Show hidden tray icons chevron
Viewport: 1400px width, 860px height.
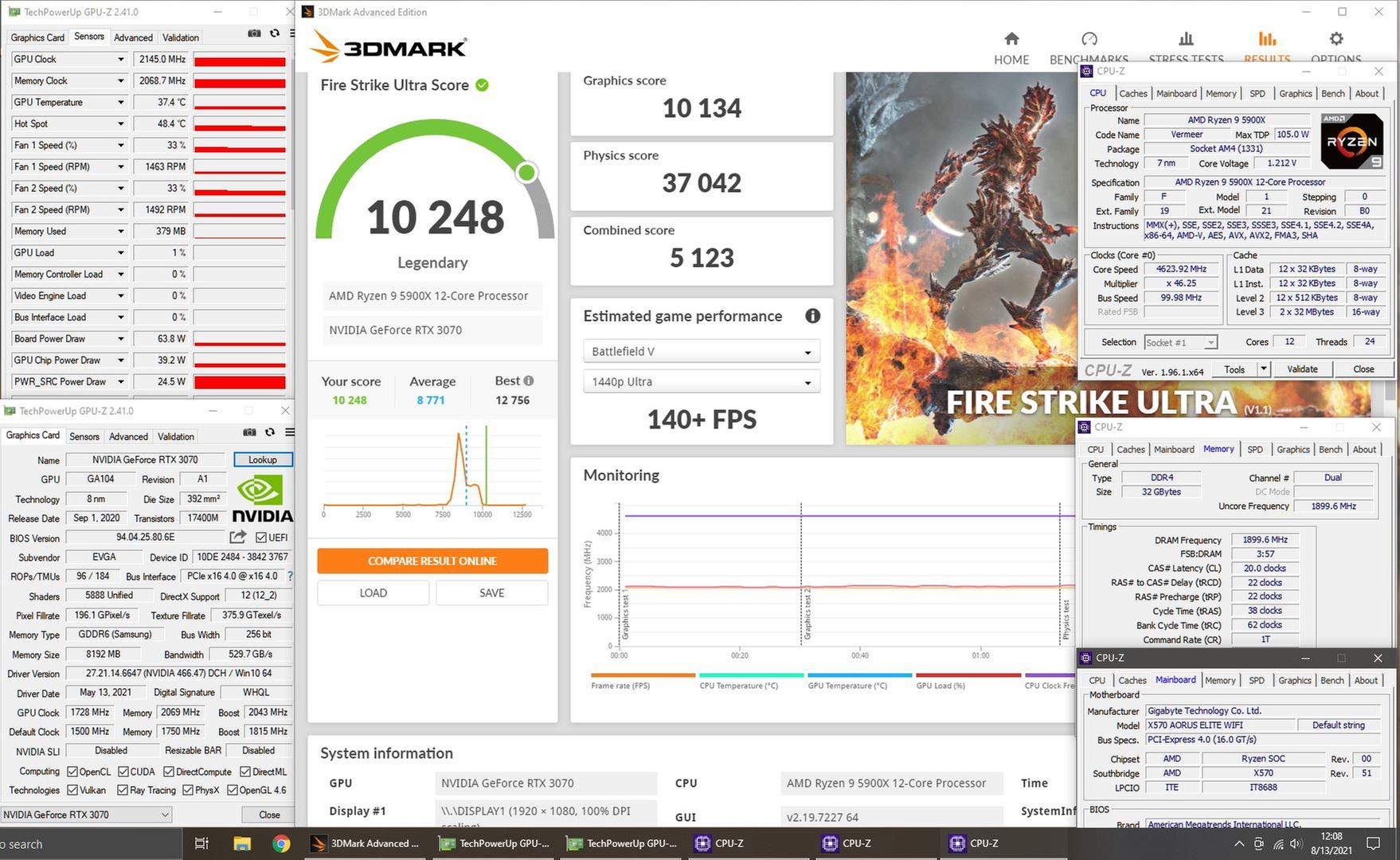[1239, 843]
